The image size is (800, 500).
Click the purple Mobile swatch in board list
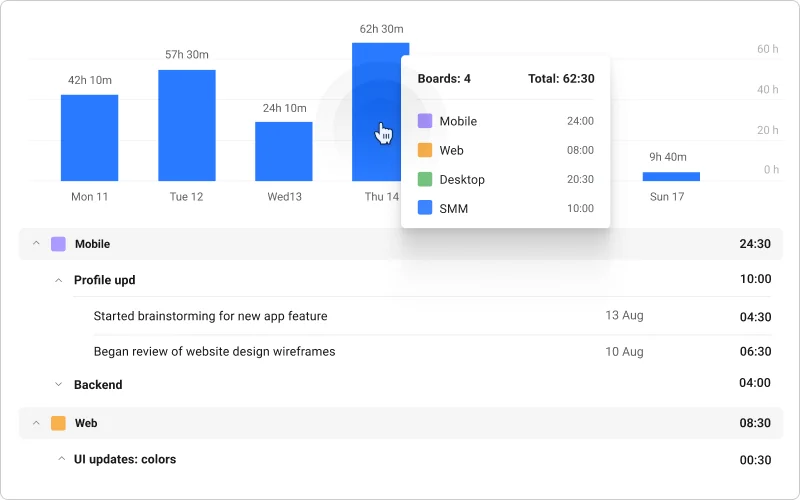pos(58,244)
